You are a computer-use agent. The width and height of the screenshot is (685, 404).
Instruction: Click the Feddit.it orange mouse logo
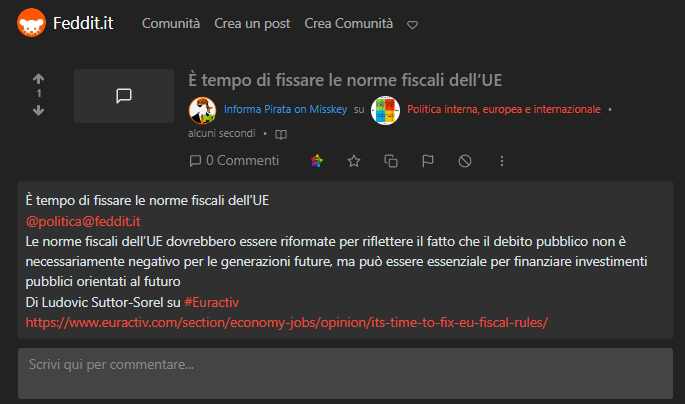click(31, 23)
